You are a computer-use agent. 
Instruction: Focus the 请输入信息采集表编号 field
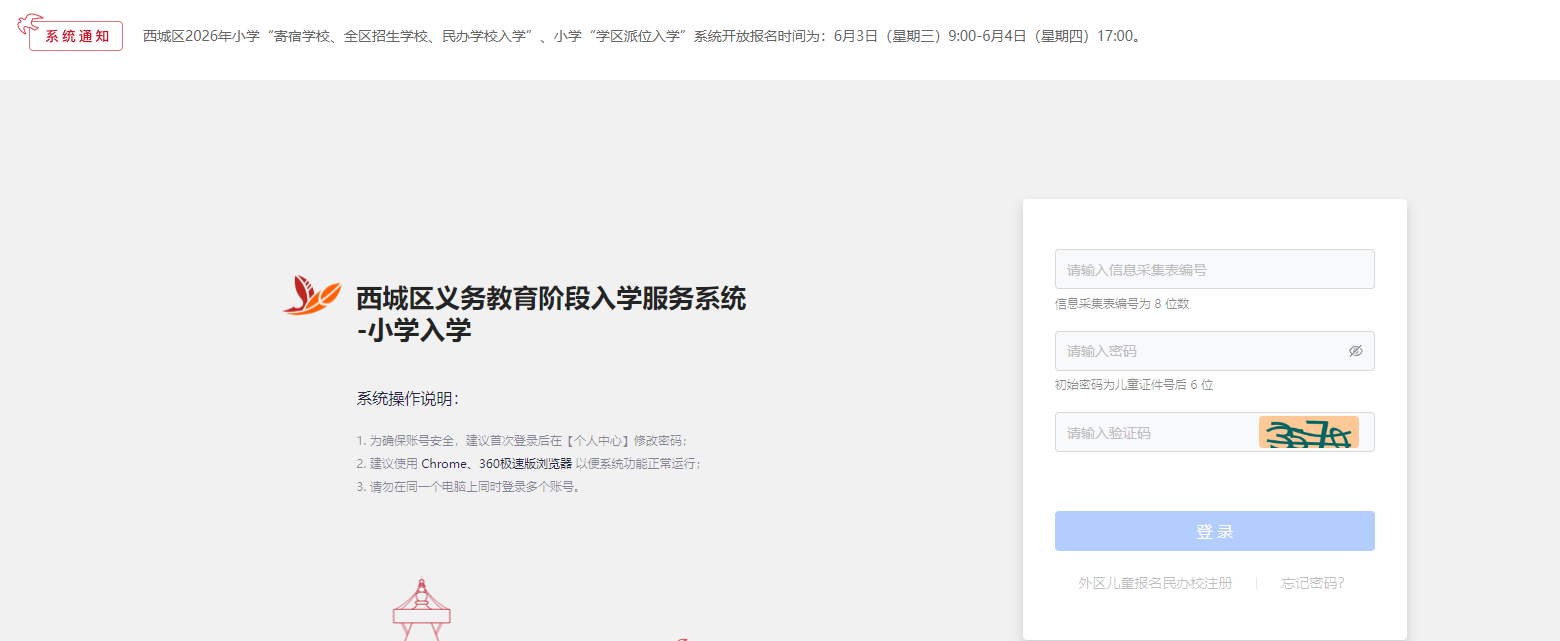[1214, 269]
